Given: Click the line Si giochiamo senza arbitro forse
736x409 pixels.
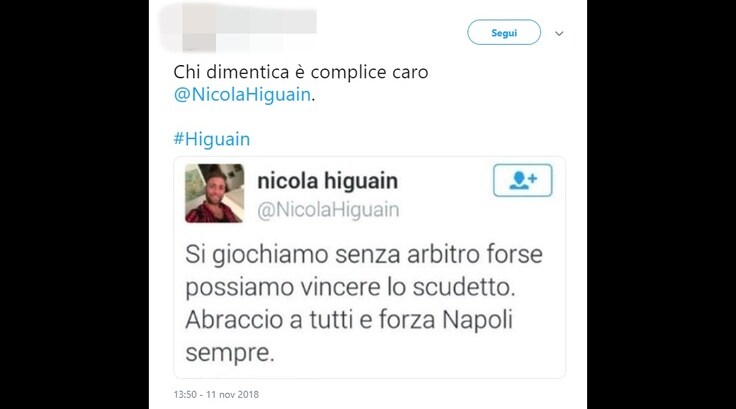Looking at the screenshot, I should coord(364,254).
